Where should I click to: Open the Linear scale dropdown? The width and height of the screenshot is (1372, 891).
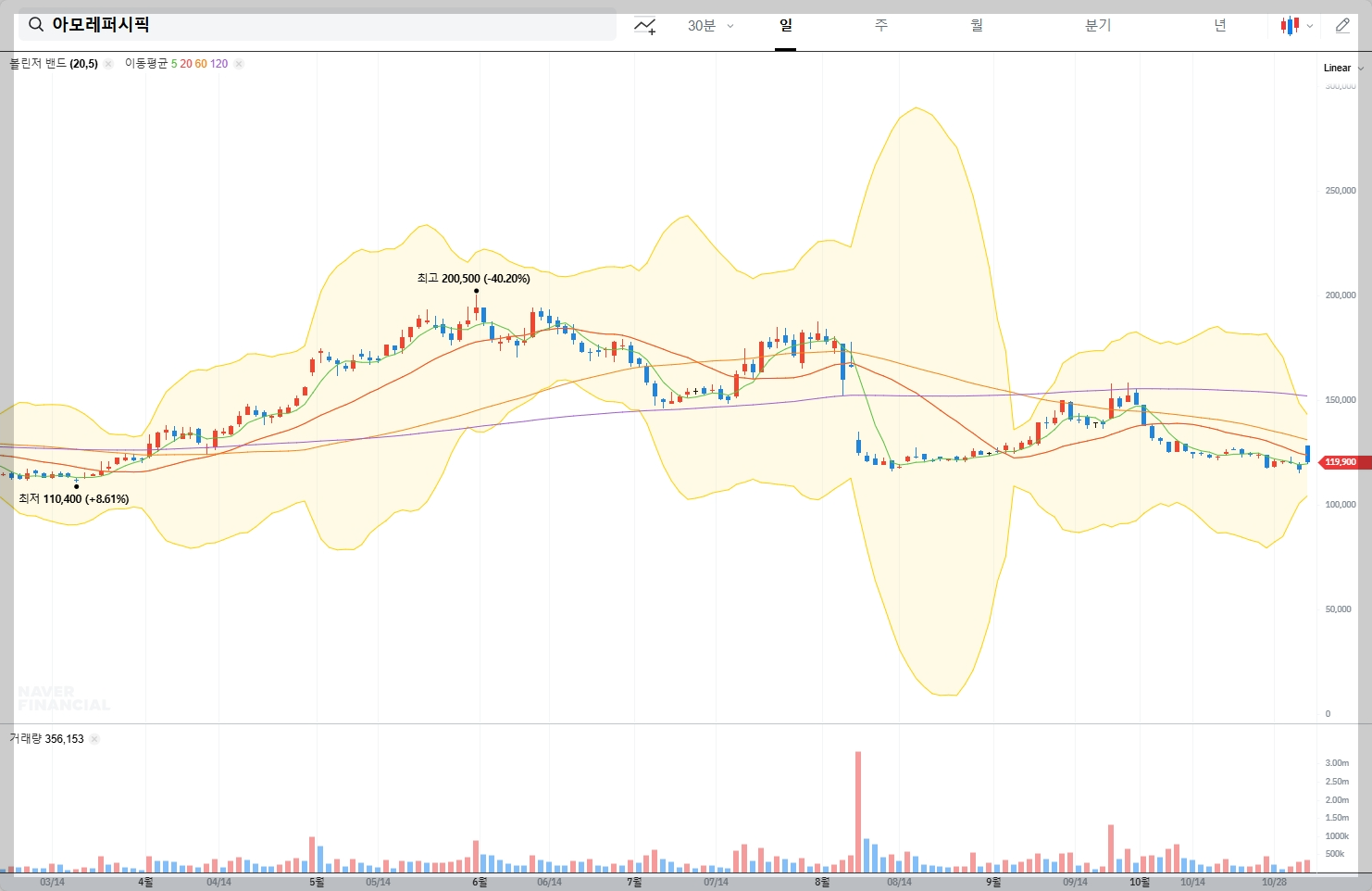click(x=1342, y=68)
